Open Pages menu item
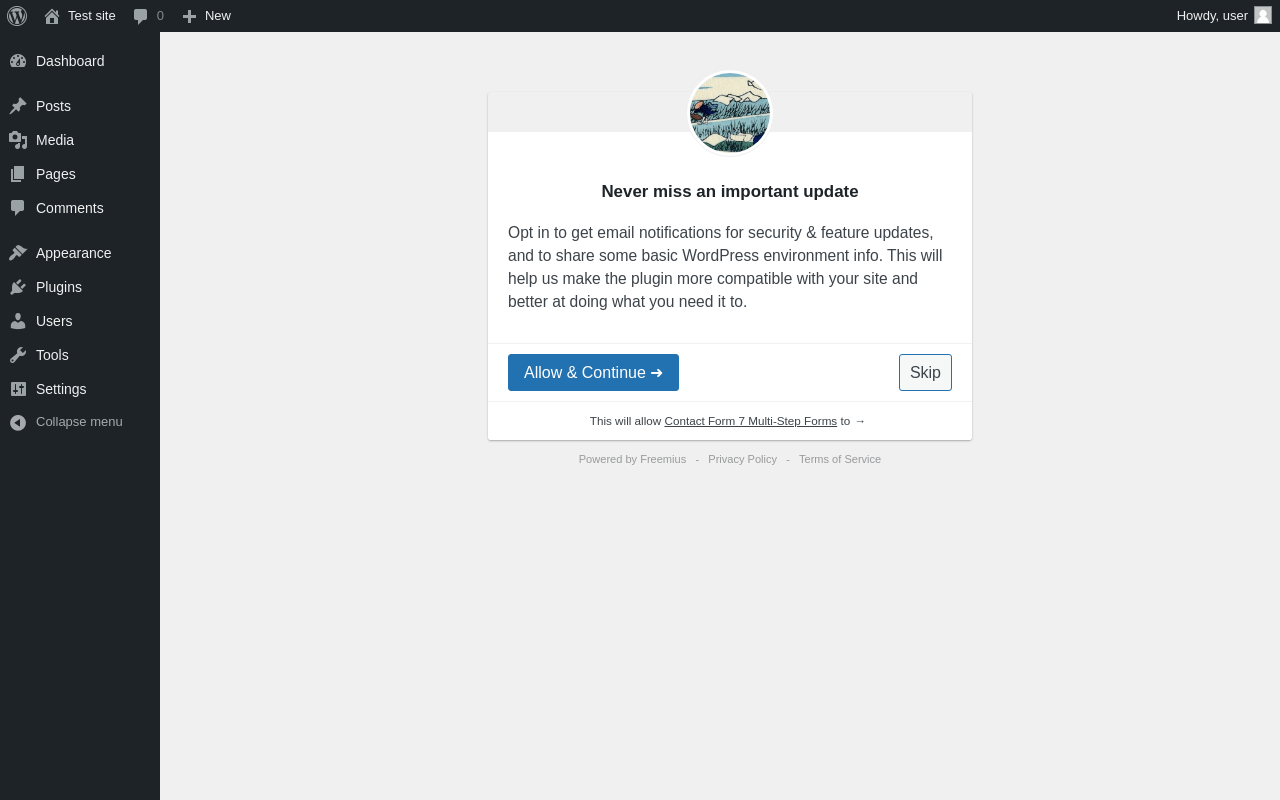 [x=80, y=174]
